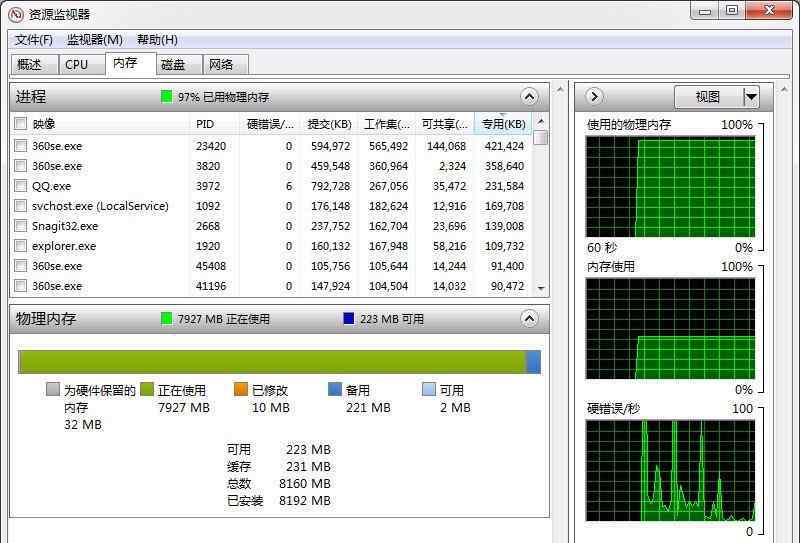Click the 总数 8160 MB value
Viewport: 800px width, 543px height.
click(x=305, y=483)
